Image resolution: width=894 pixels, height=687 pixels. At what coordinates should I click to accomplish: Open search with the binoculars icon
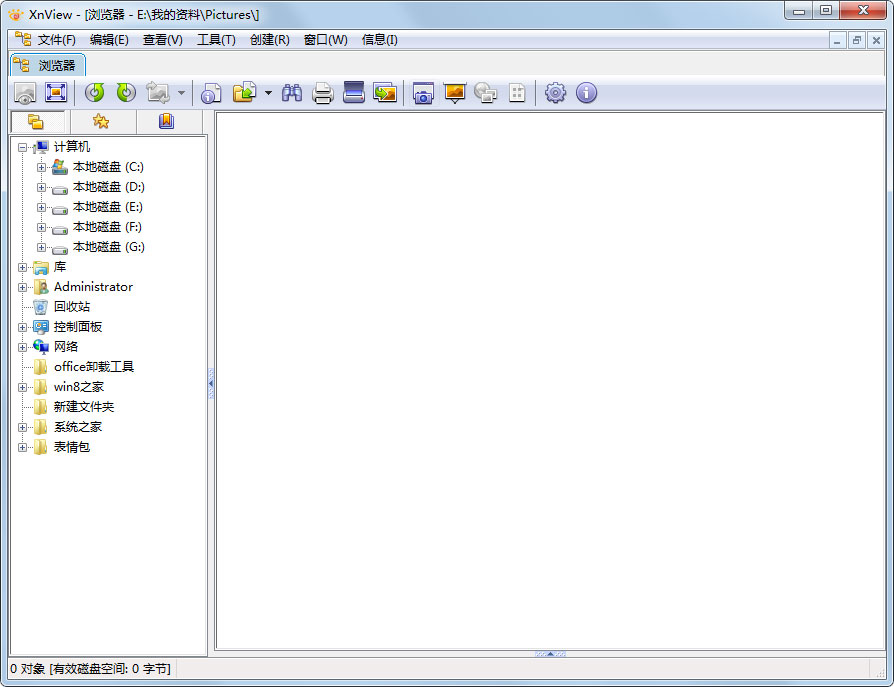tap(292, 93)
